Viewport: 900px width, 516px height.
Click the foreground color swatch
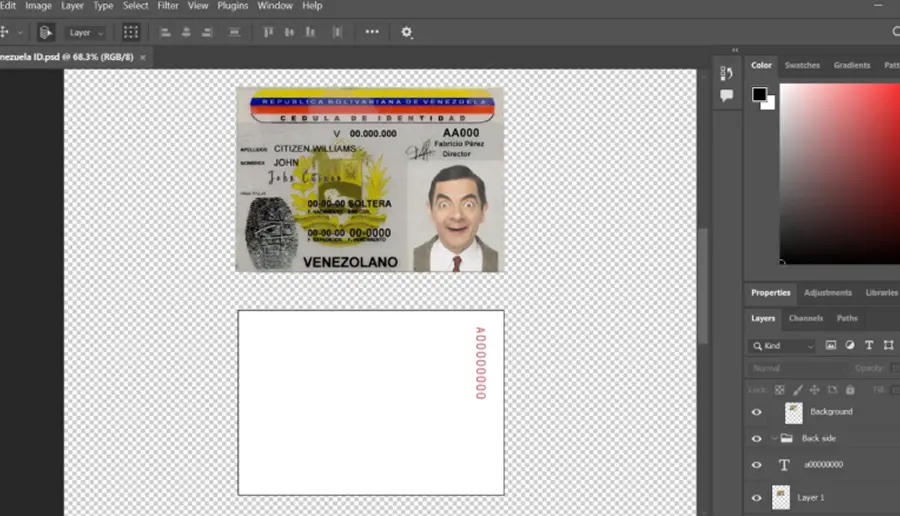[759, 94]
